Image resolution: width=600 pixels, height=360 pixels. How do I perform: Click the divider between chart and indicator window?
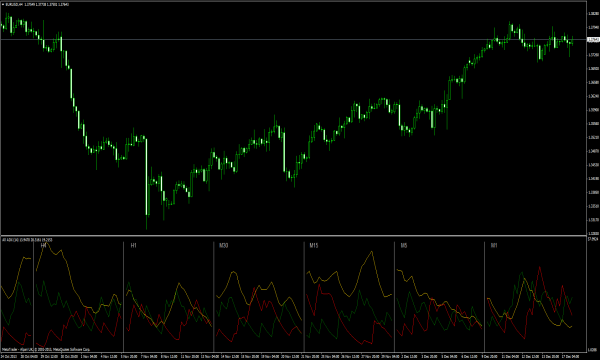click(293, 235)
